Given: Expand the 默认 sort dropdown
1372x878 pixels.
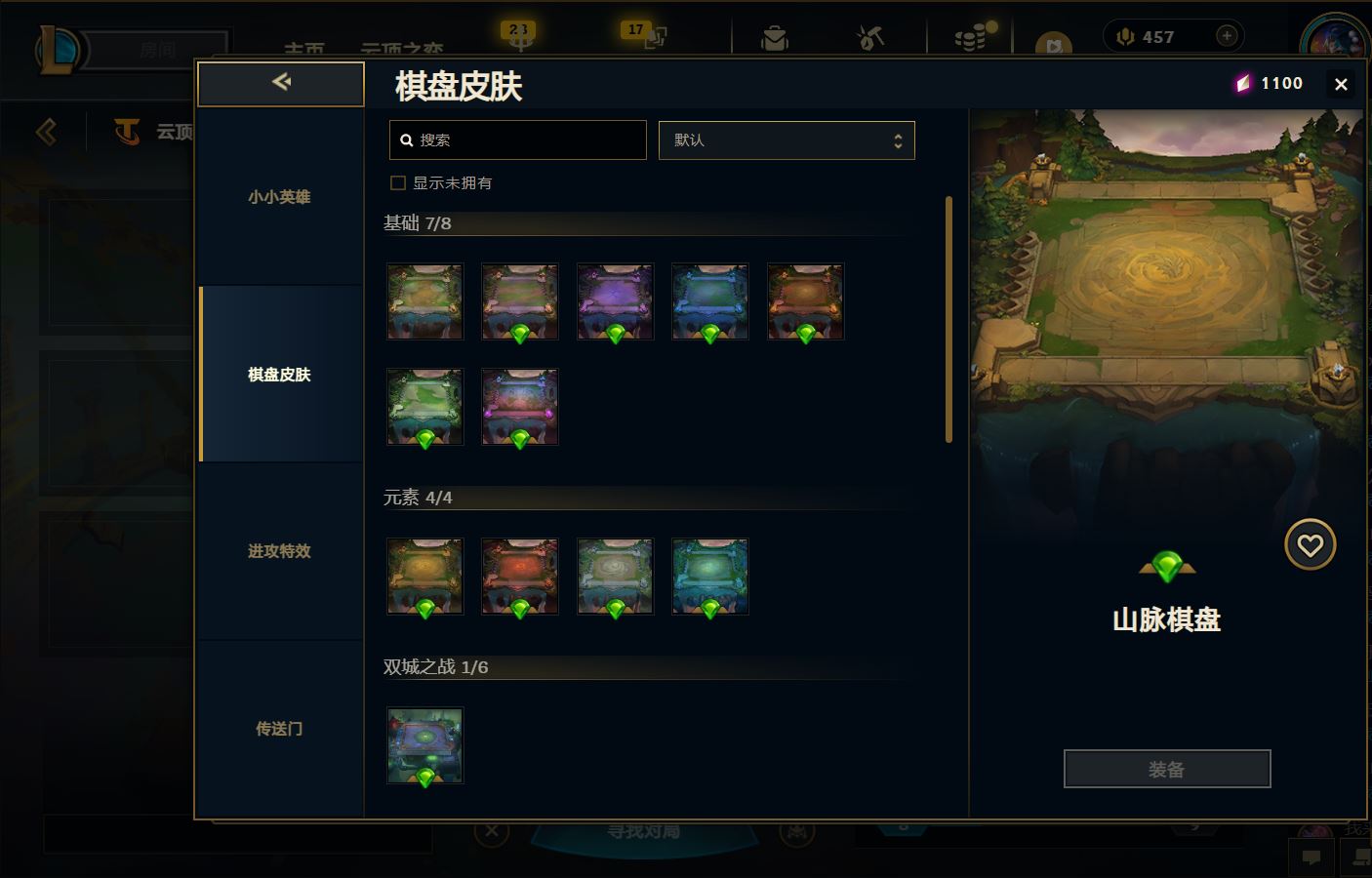Looking at the screenshot, I should tap(787, 140).
